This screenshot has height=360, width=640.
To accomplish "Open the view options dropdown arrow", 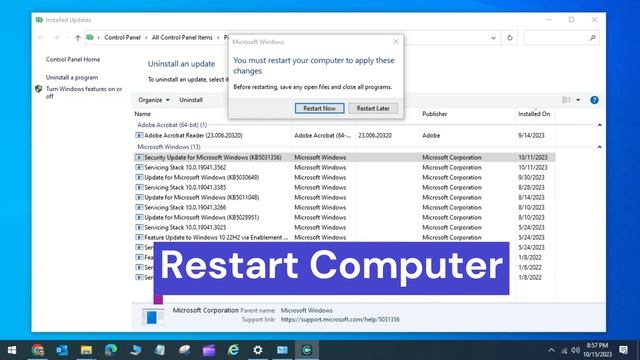I will 578,100.
